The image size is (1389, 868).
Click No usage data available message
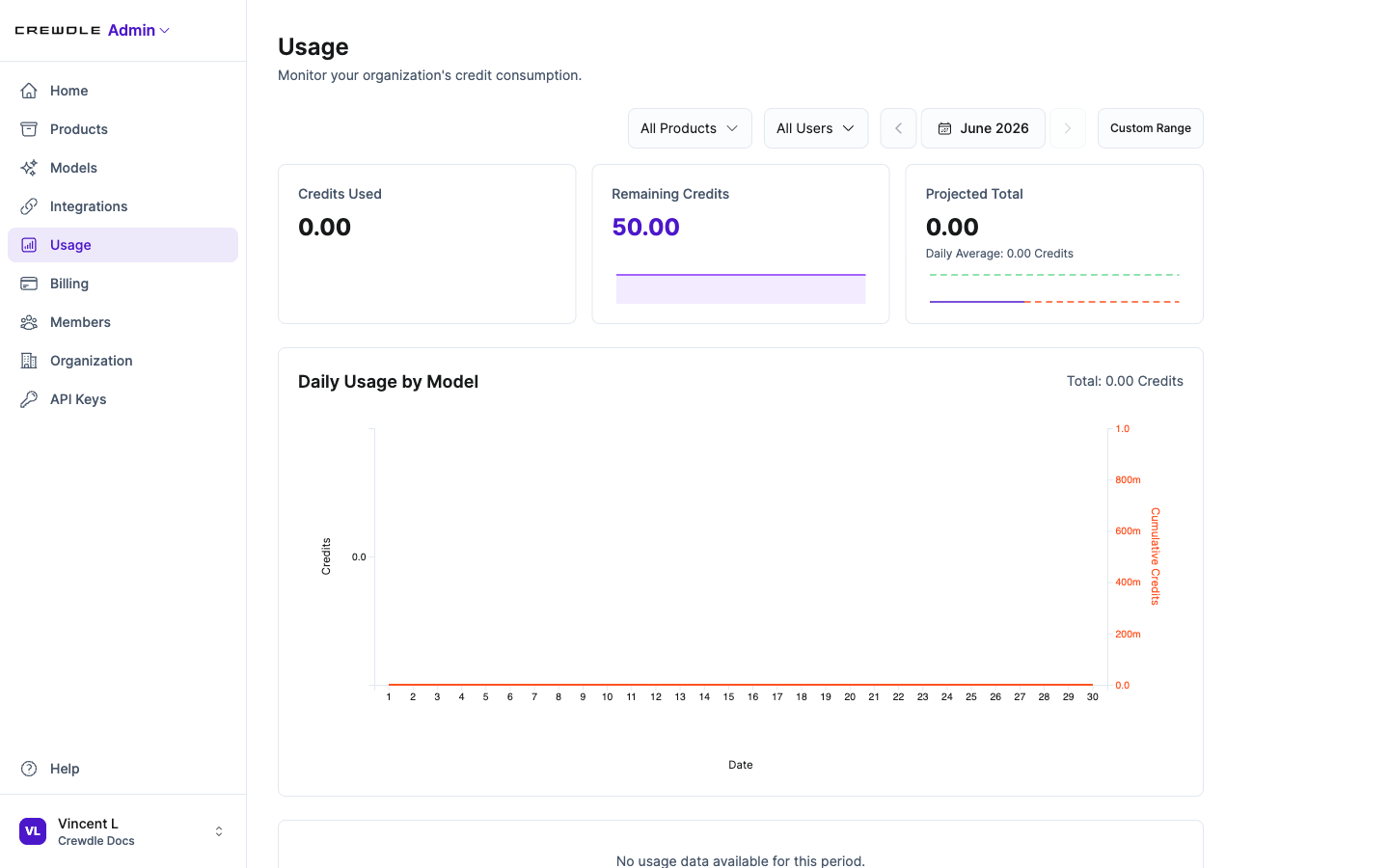[741, 860]
